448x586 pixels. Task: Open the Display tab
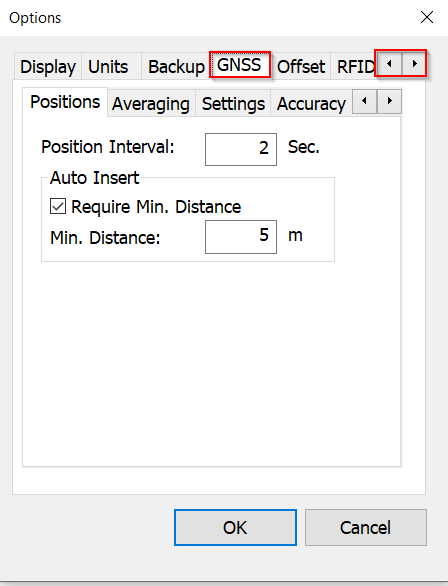[48, 67]
